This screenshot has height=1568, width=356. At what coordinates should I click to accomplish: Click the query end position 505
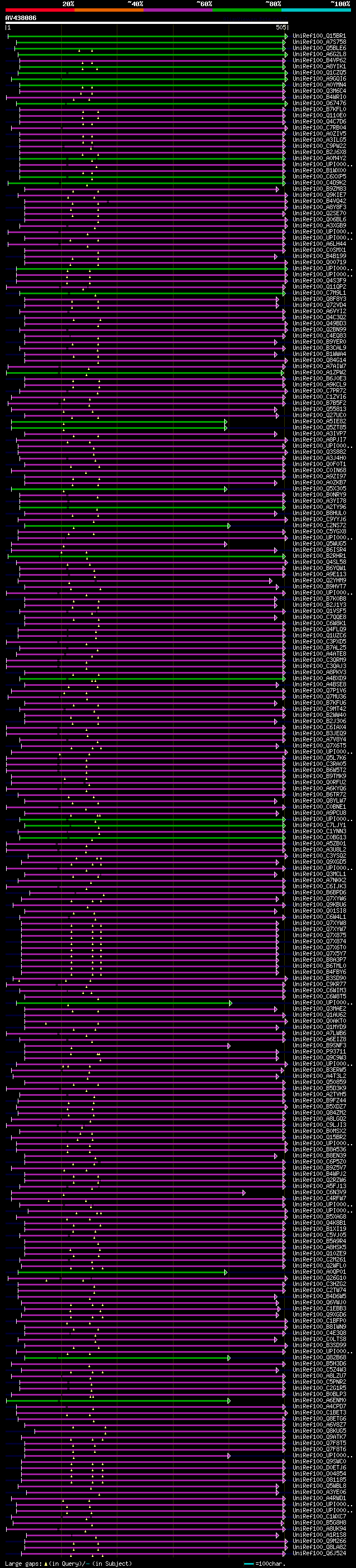[281, 27]
